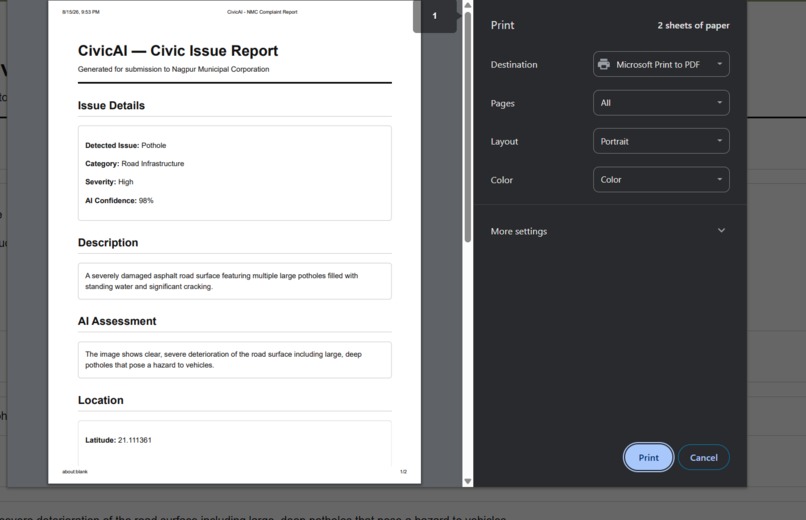Click the Latitude: 21.111361 line

pyautogui.click(x=118, y=440)
